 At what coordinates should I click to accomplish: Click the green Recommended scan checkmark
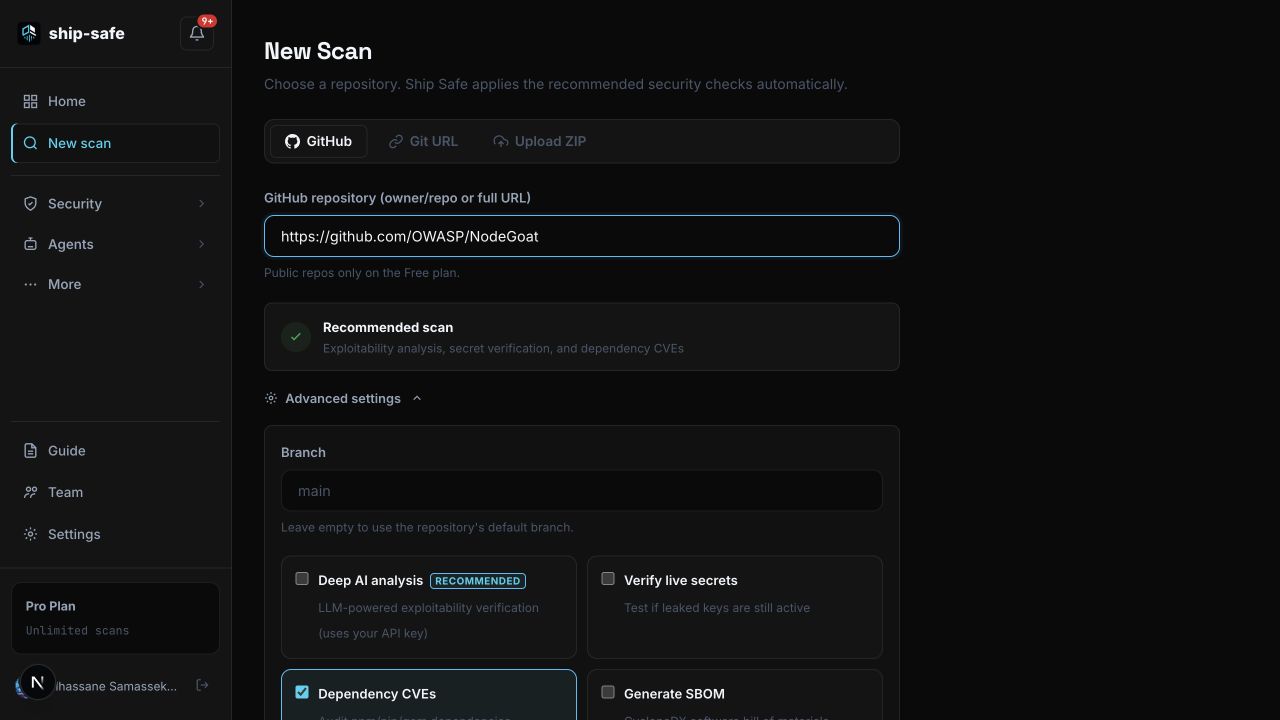point(296,337)
